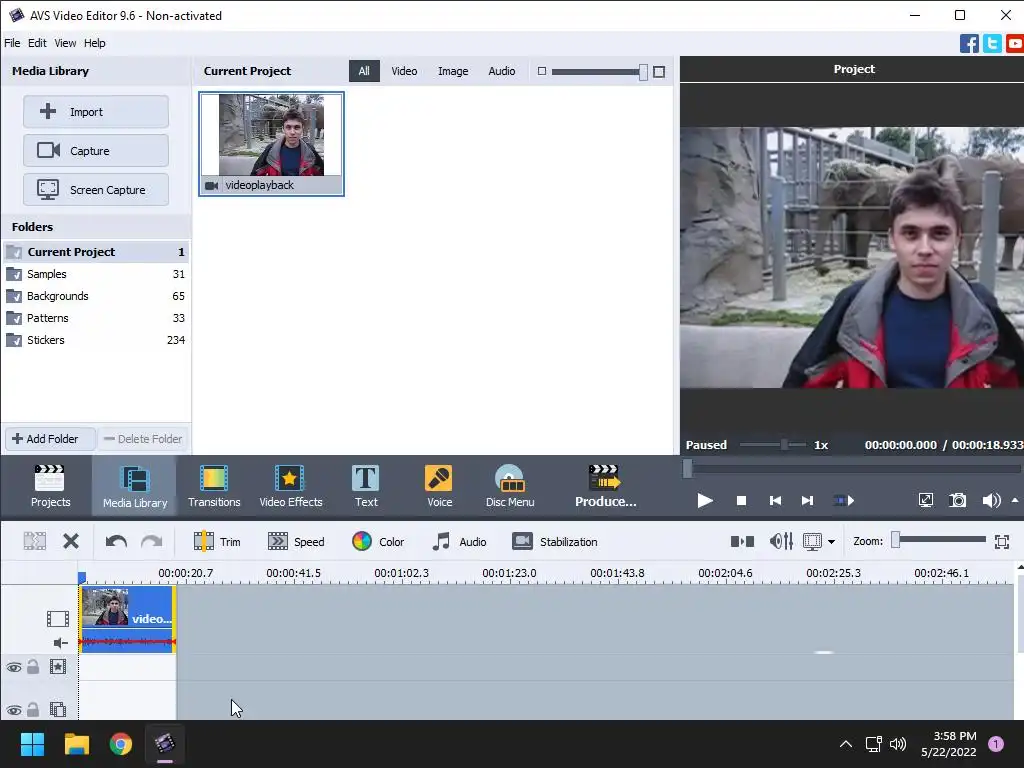Adjust the thumbnail size slider
Image resolution: width=1024 pixels, height=768 pixels.
tap(600, 71)
